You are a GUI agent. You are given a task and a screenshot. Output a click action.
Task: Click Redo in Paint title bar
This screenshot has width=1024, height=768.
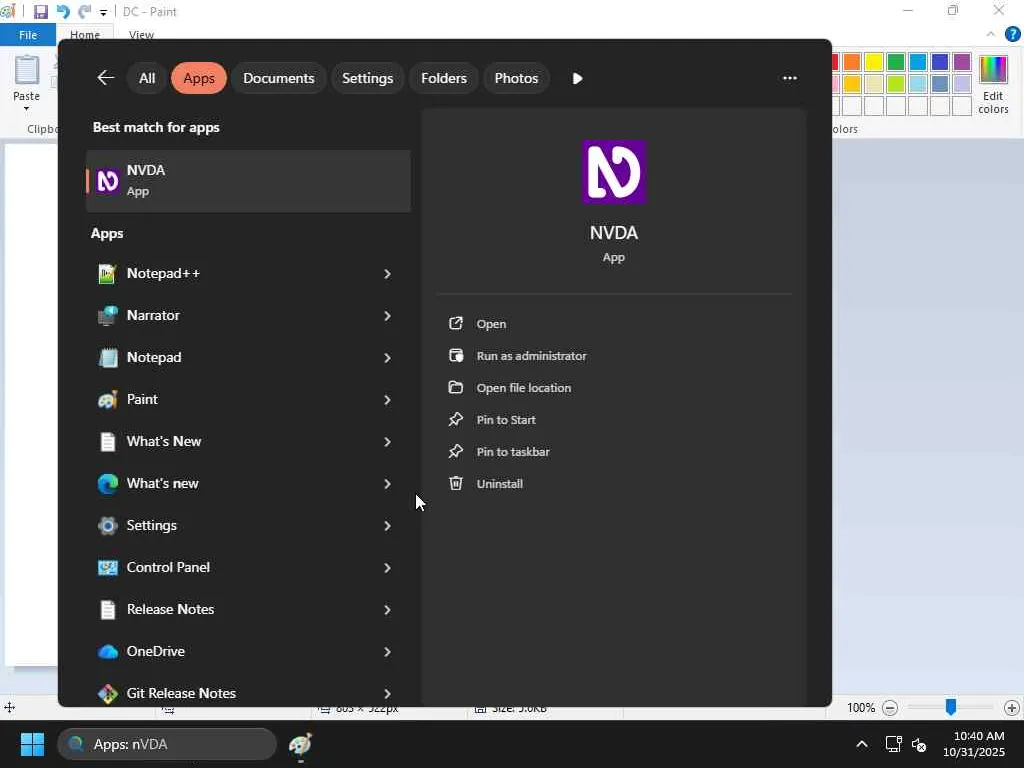tap(84, 12)
